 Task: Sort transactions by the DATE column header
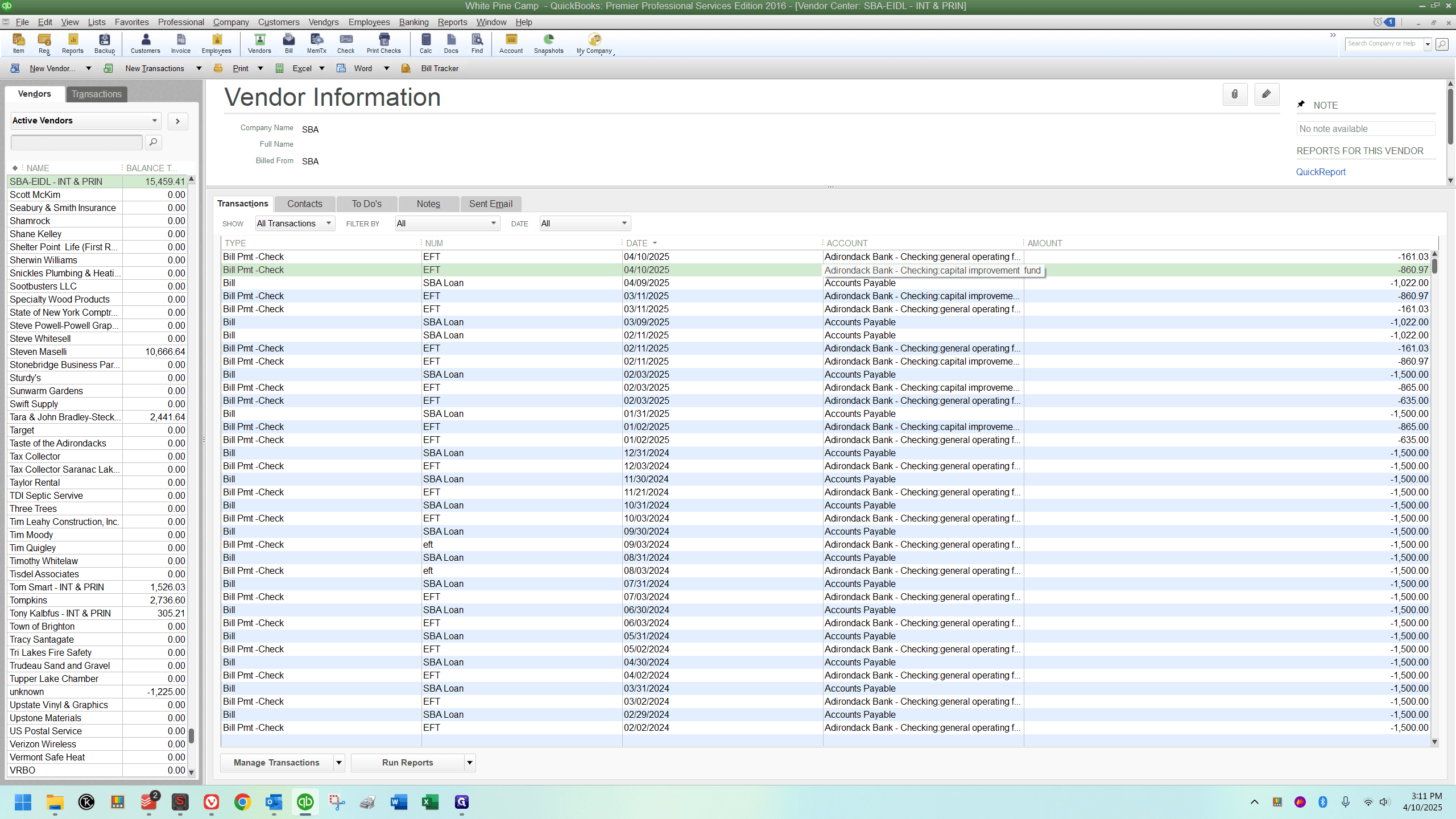(637, 243)
